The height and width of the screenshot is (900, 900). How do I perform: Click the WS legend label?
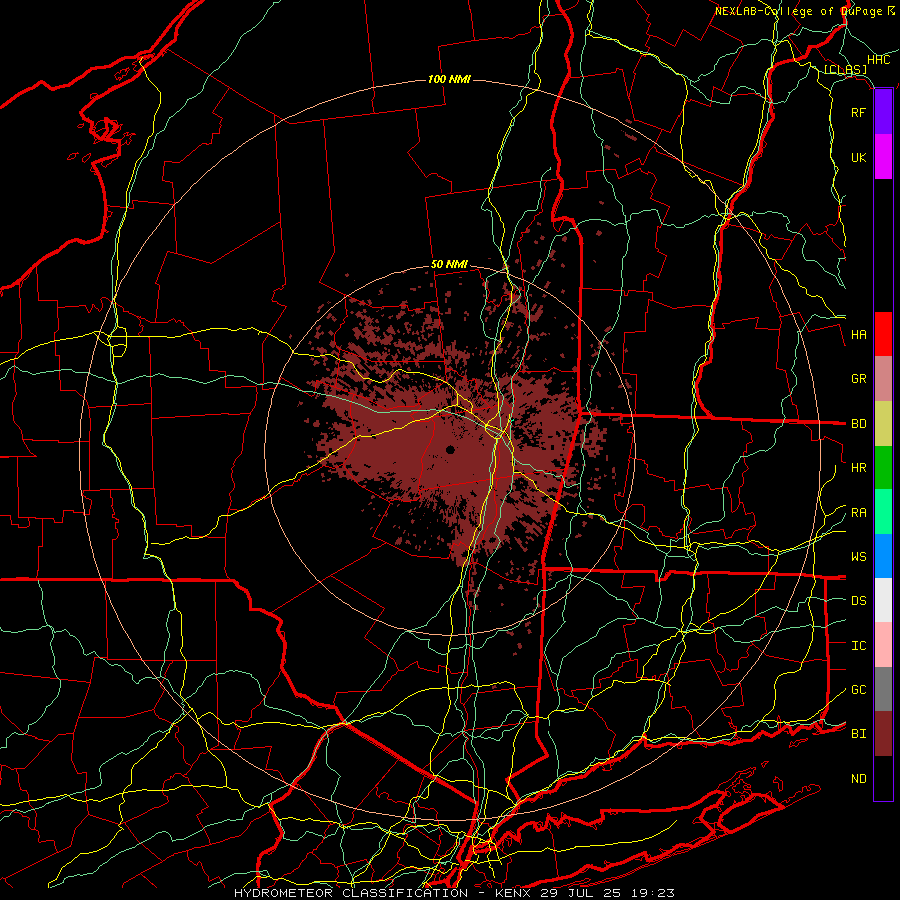pos(859,557)
